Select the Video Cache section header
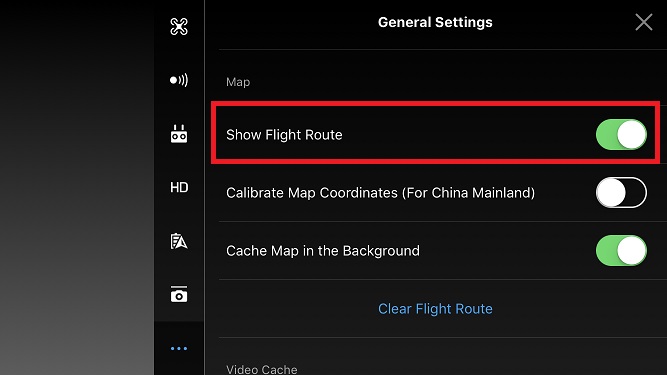 point(262,369)
